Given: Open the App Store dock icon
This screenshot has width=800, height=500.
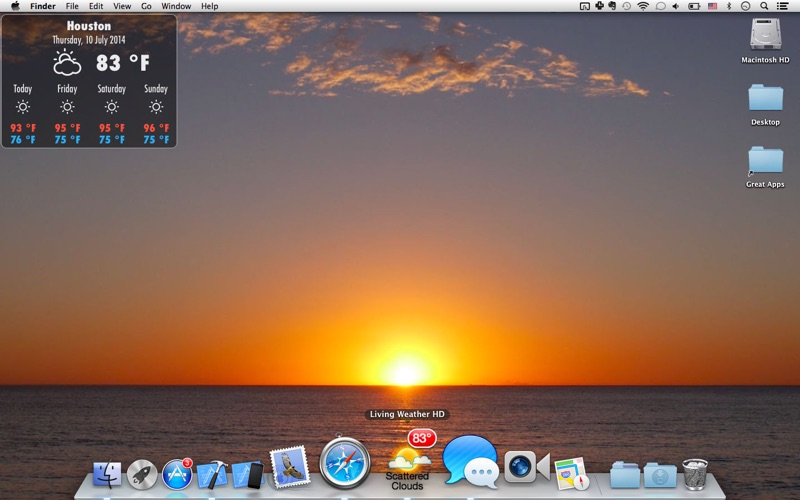Looking at the screenshot, I should tap(177, 474).
